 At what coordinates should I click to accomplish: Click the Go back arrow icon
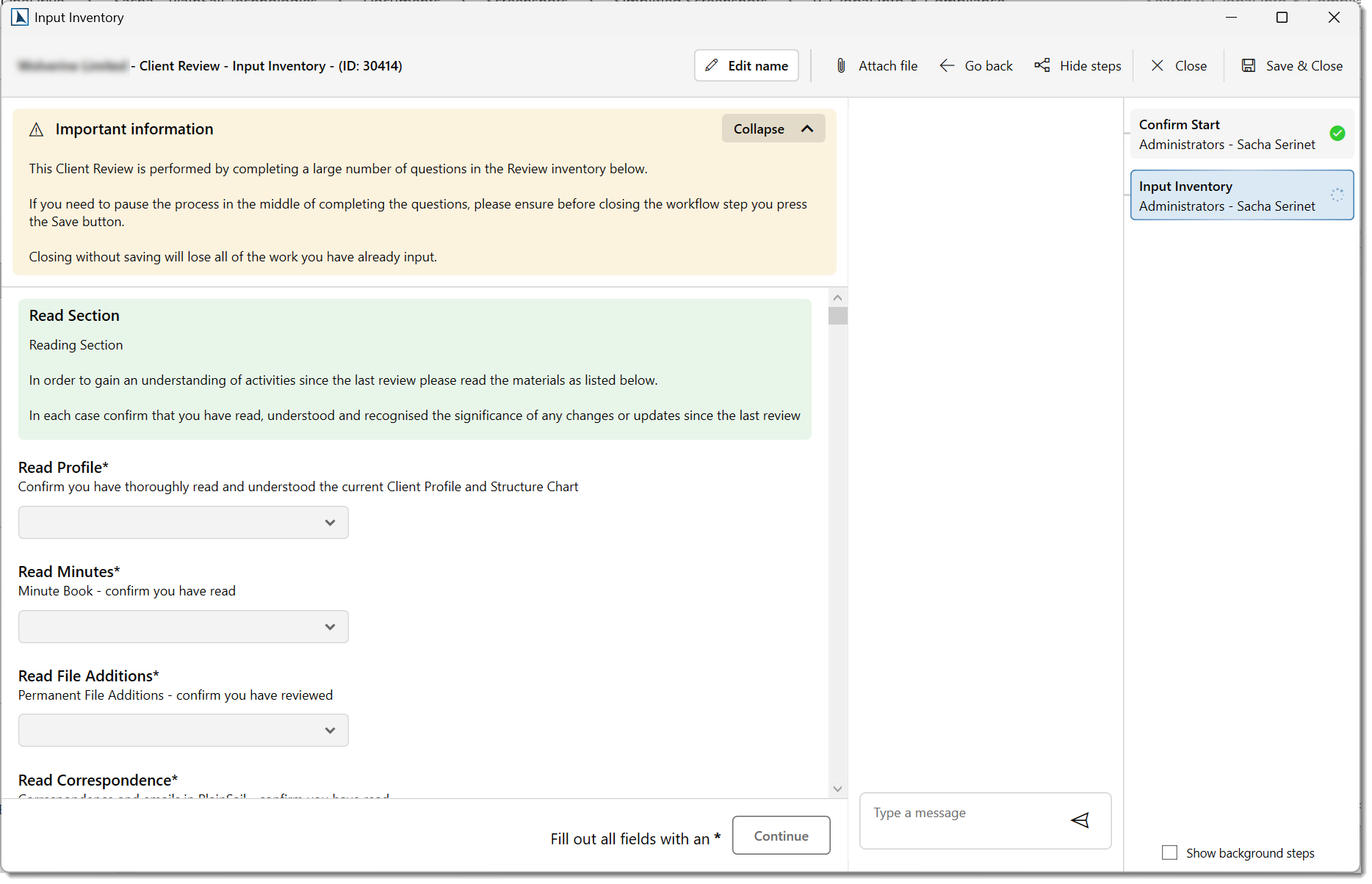click(x=947, y=65)
